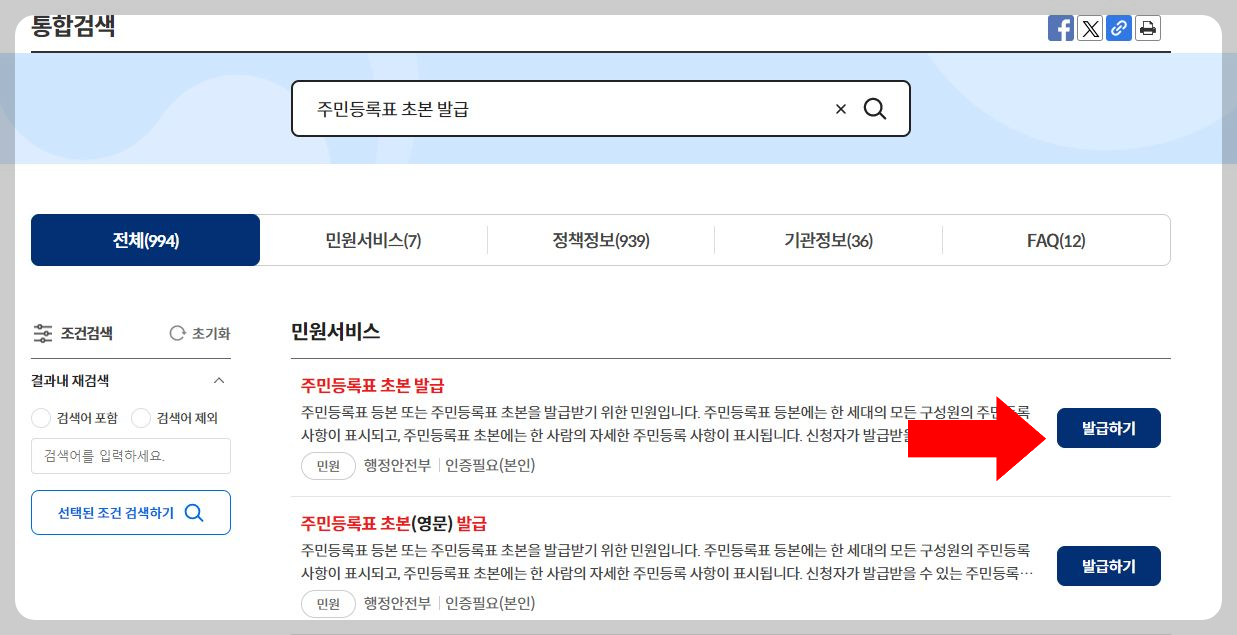Collapse the 결과내 재검색 section
1237x635 pixels.
pos(219,380)
